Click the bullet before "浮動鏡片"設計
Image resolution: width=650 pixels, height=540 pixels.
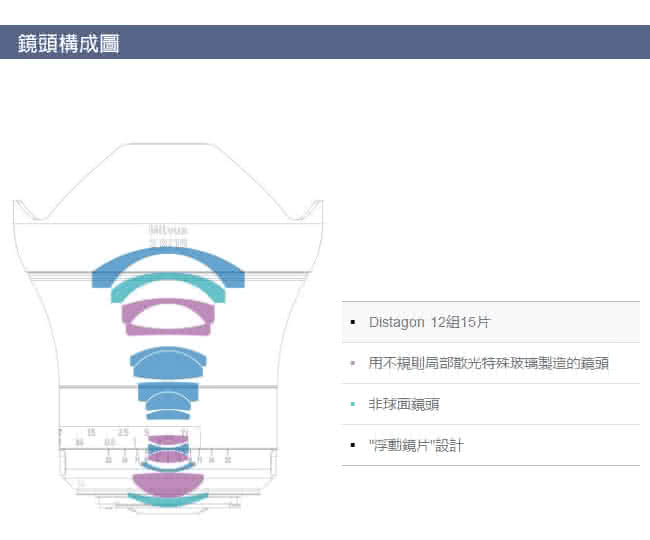click(x=353, y=445)
